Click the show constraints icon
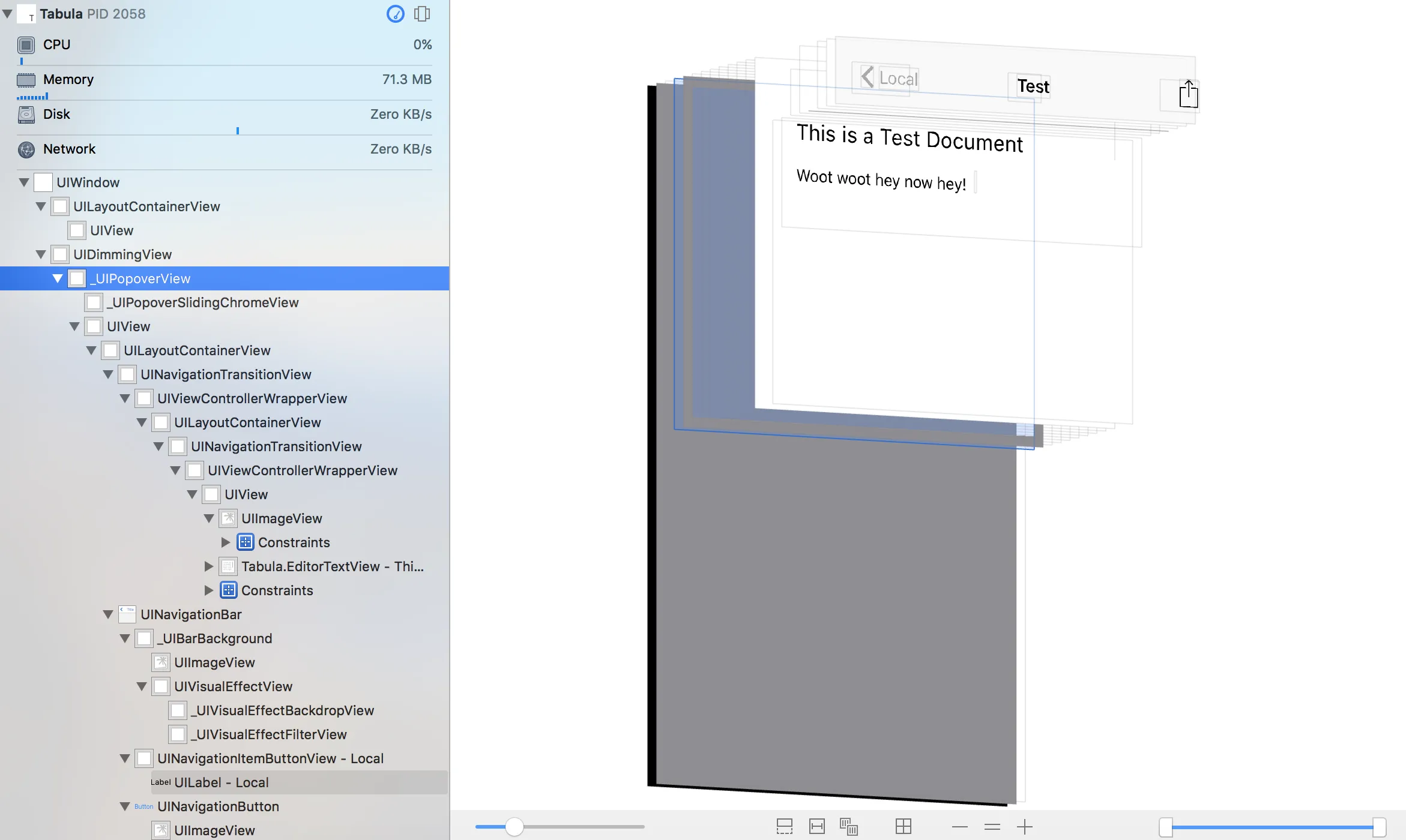Image resolution: width=1406 pixels, height=840 pixels. (x=816, y=827)
